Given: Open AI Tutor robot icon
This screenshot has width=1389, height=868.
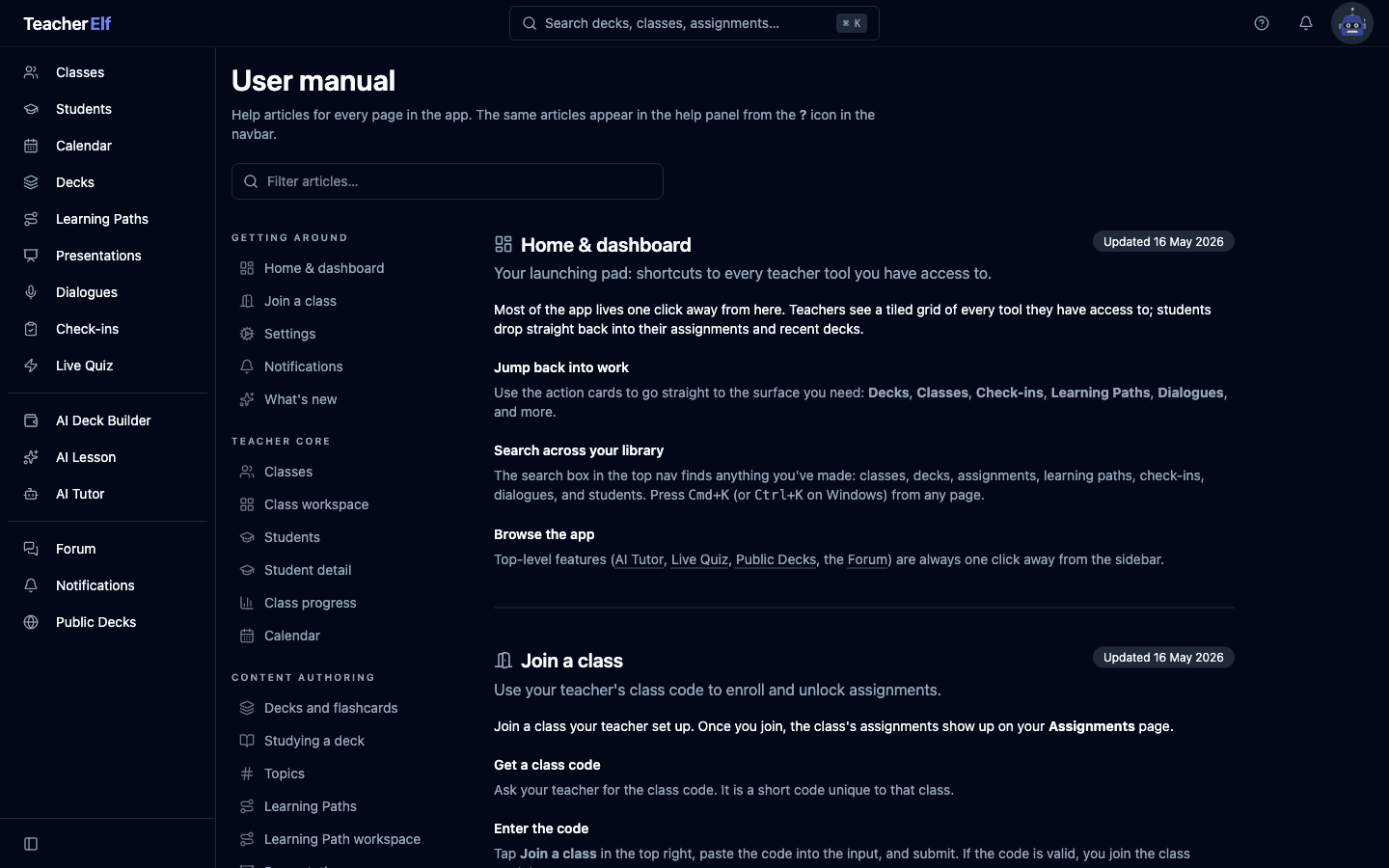Looking at the screenshot, I should (x=31, y=494).
